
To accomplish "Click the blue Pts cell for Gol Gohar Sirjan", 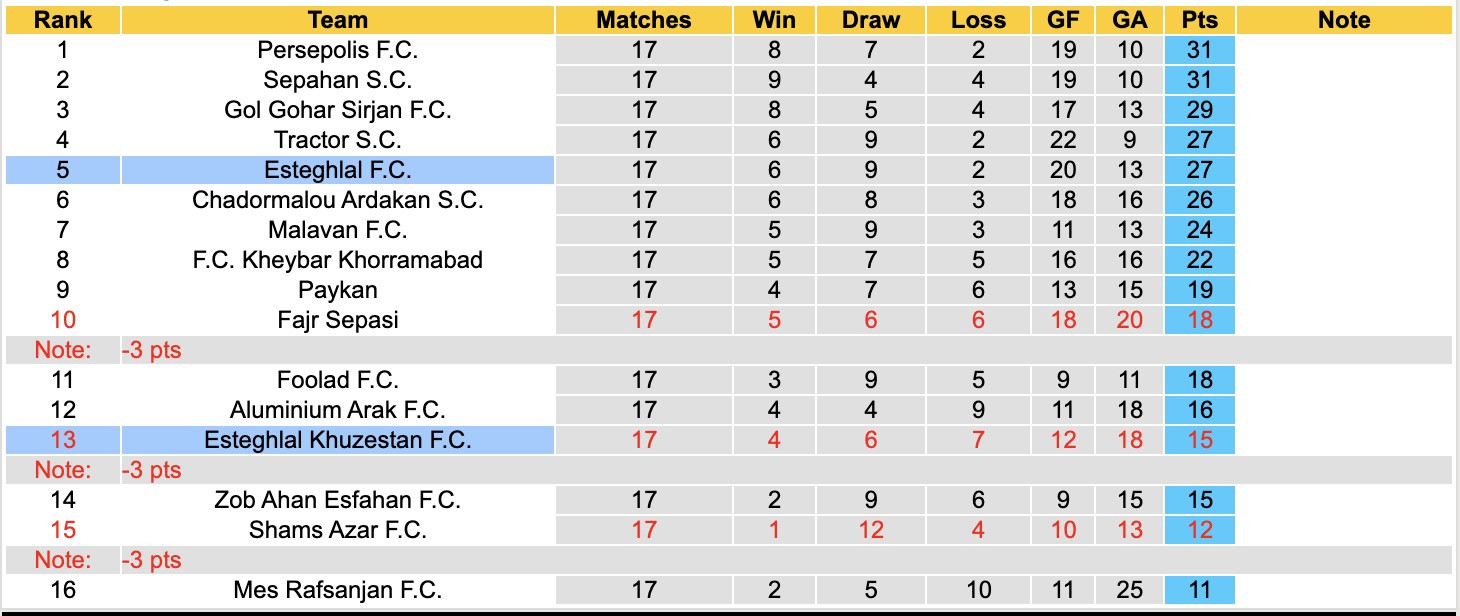I will [1199, 110].
